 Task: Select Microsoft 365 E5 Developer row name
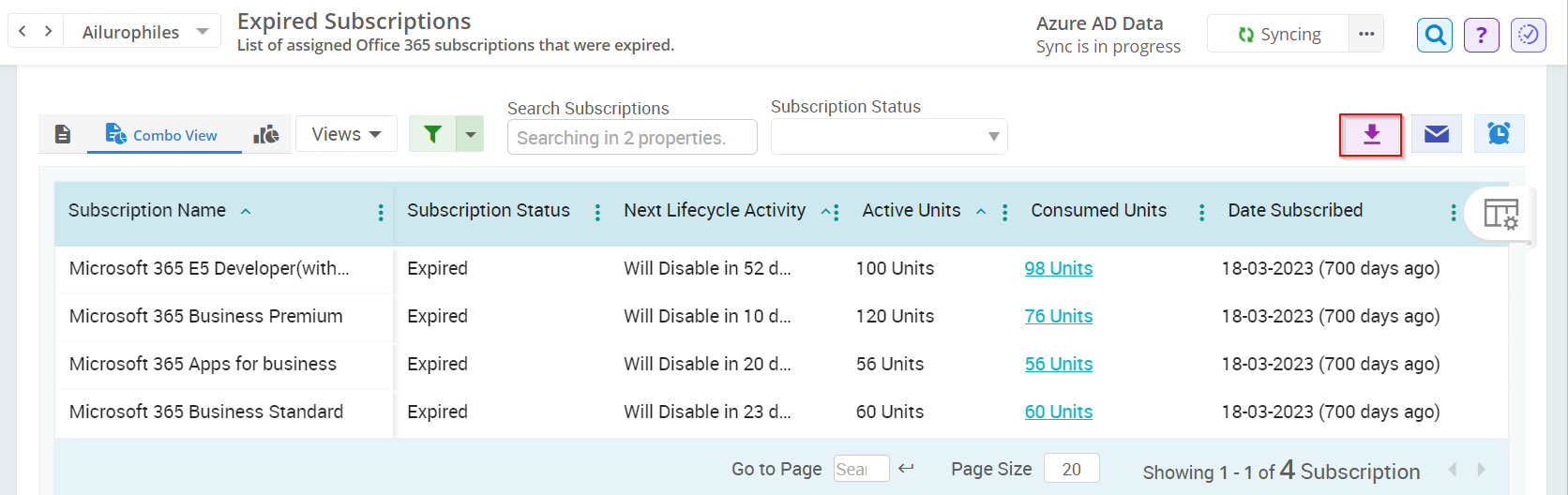(209, 268)
